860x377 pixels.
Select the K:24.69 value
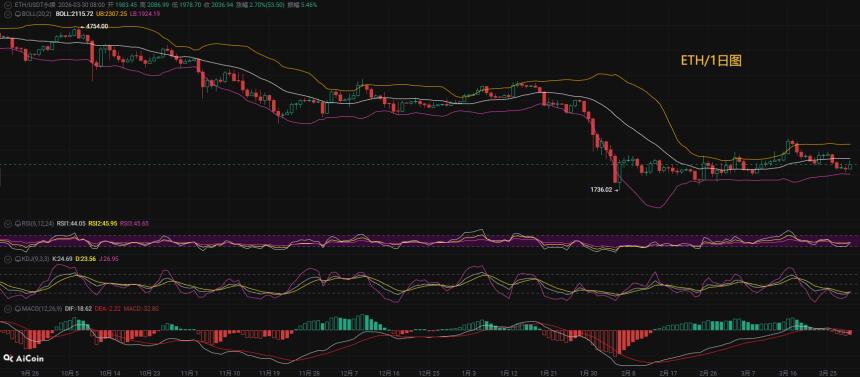tap(63, 258)
